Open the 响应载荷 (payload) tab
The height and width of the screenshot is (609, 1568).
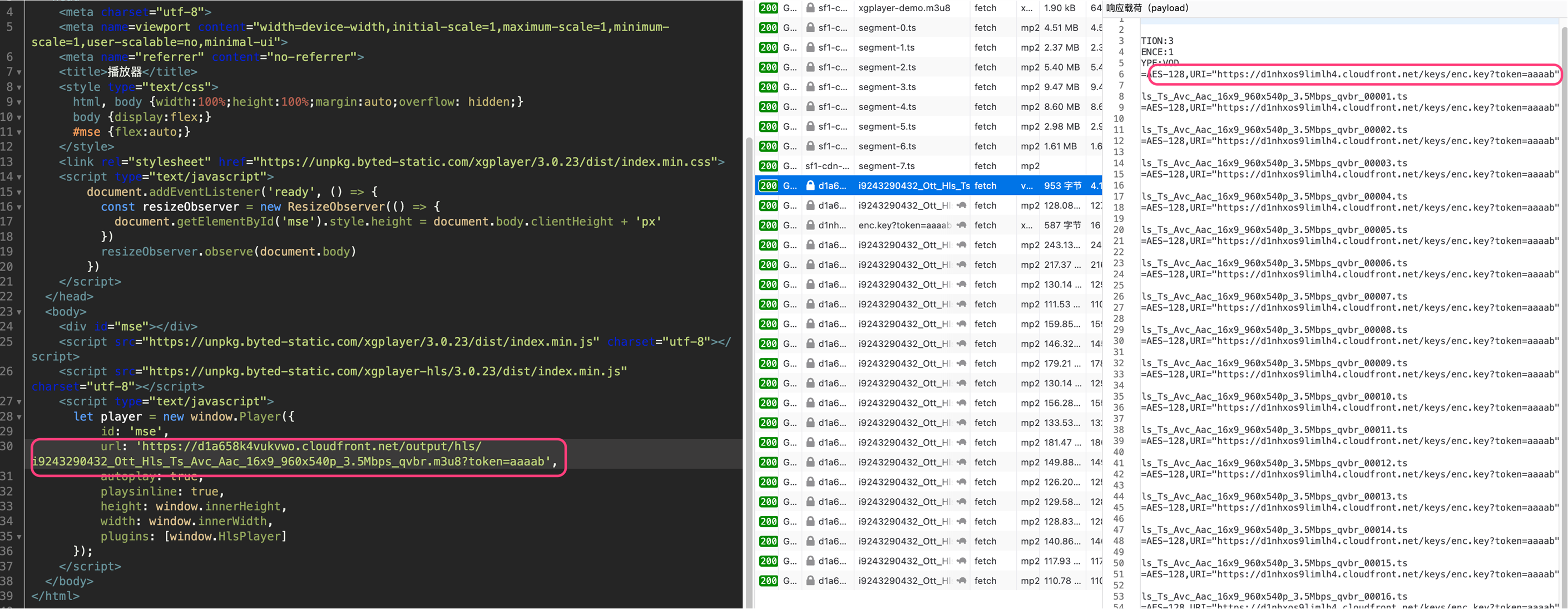(1147, 8)
